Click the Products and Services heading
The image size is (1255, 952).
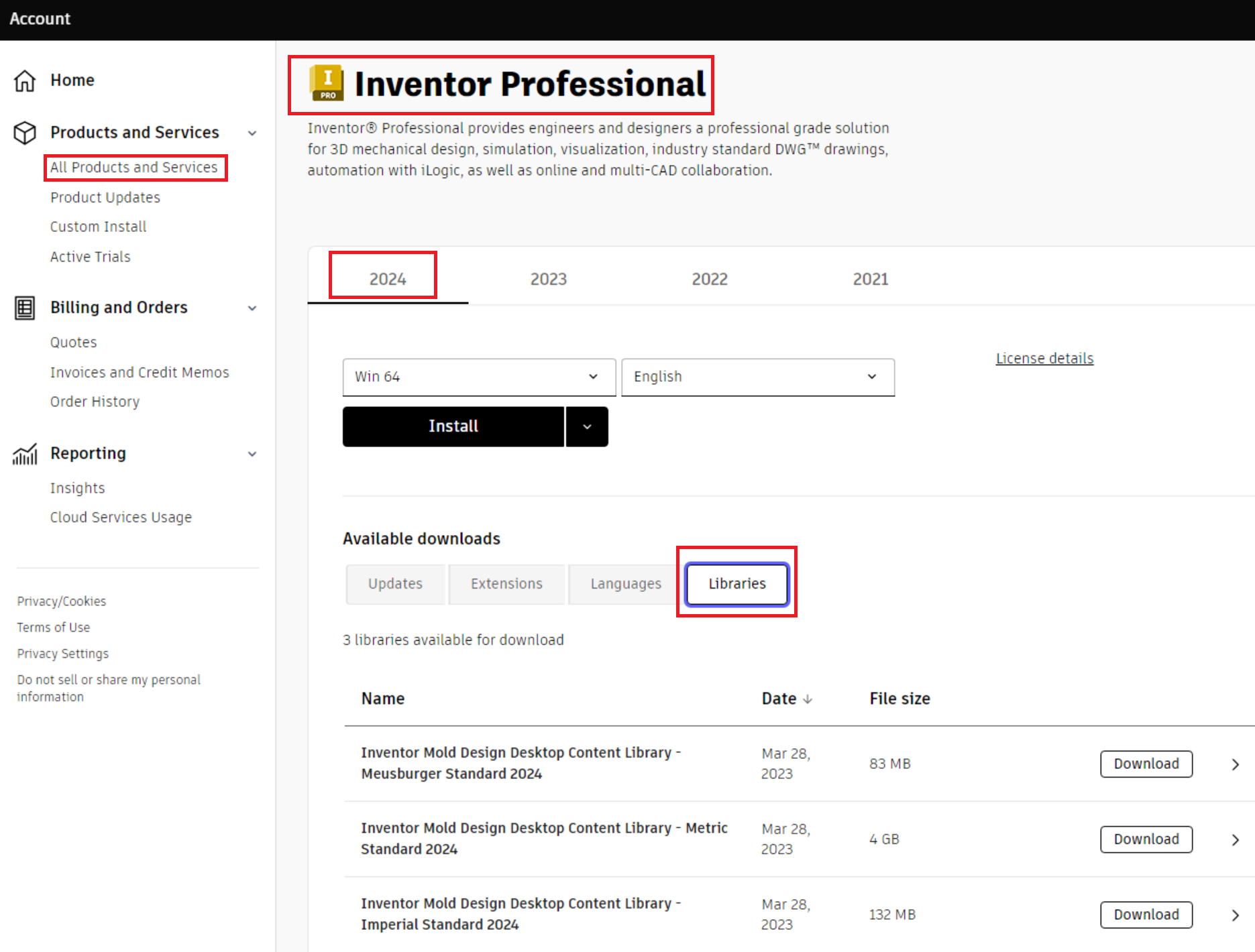[135, 133]
